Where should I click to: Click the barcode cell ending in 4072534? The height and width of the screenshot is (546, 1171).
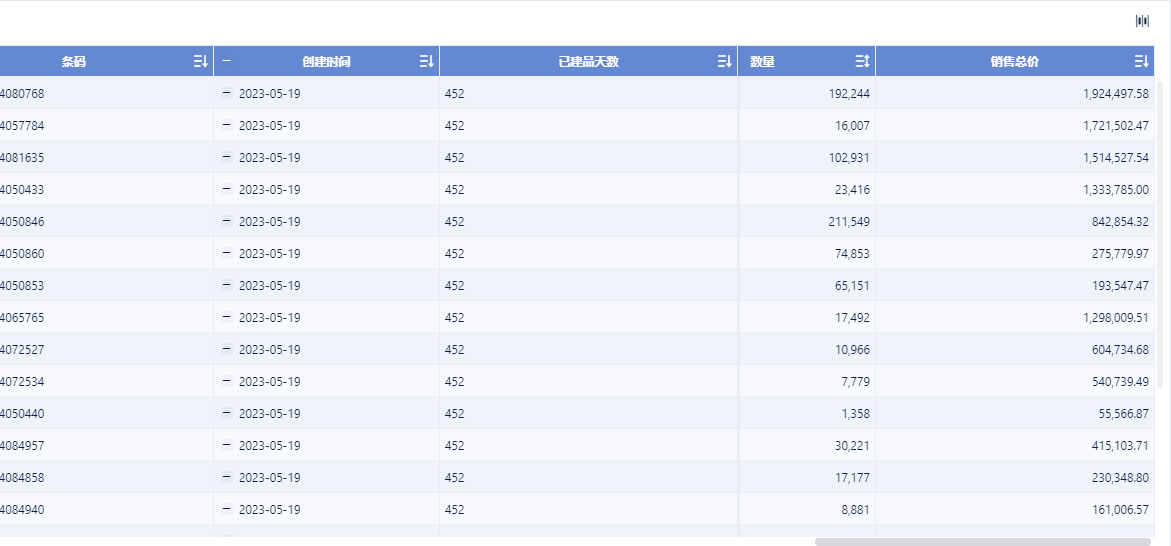pyautogui.click(x=22, y=382)
